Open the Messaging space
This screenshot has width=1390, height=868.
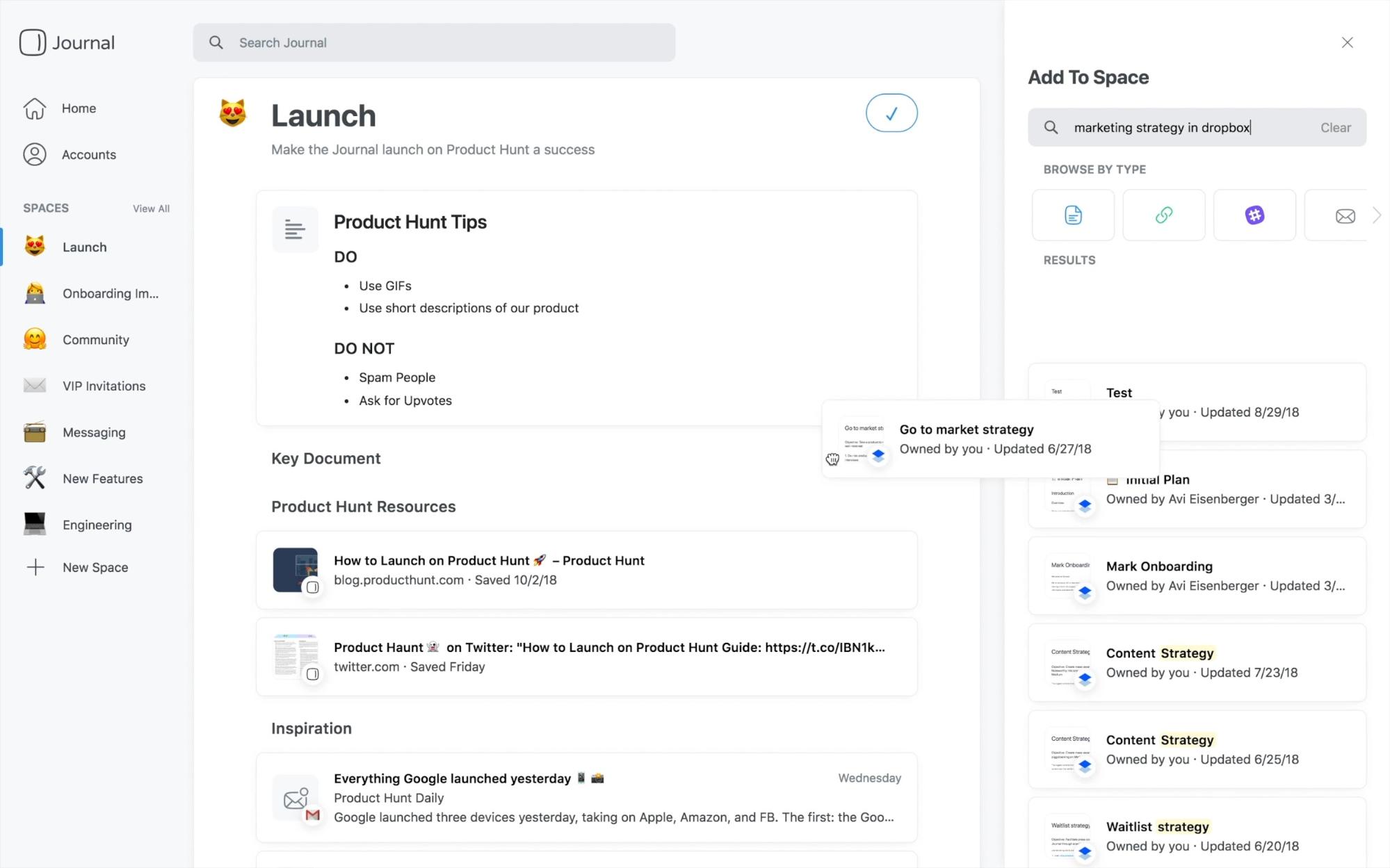[94, 432]
